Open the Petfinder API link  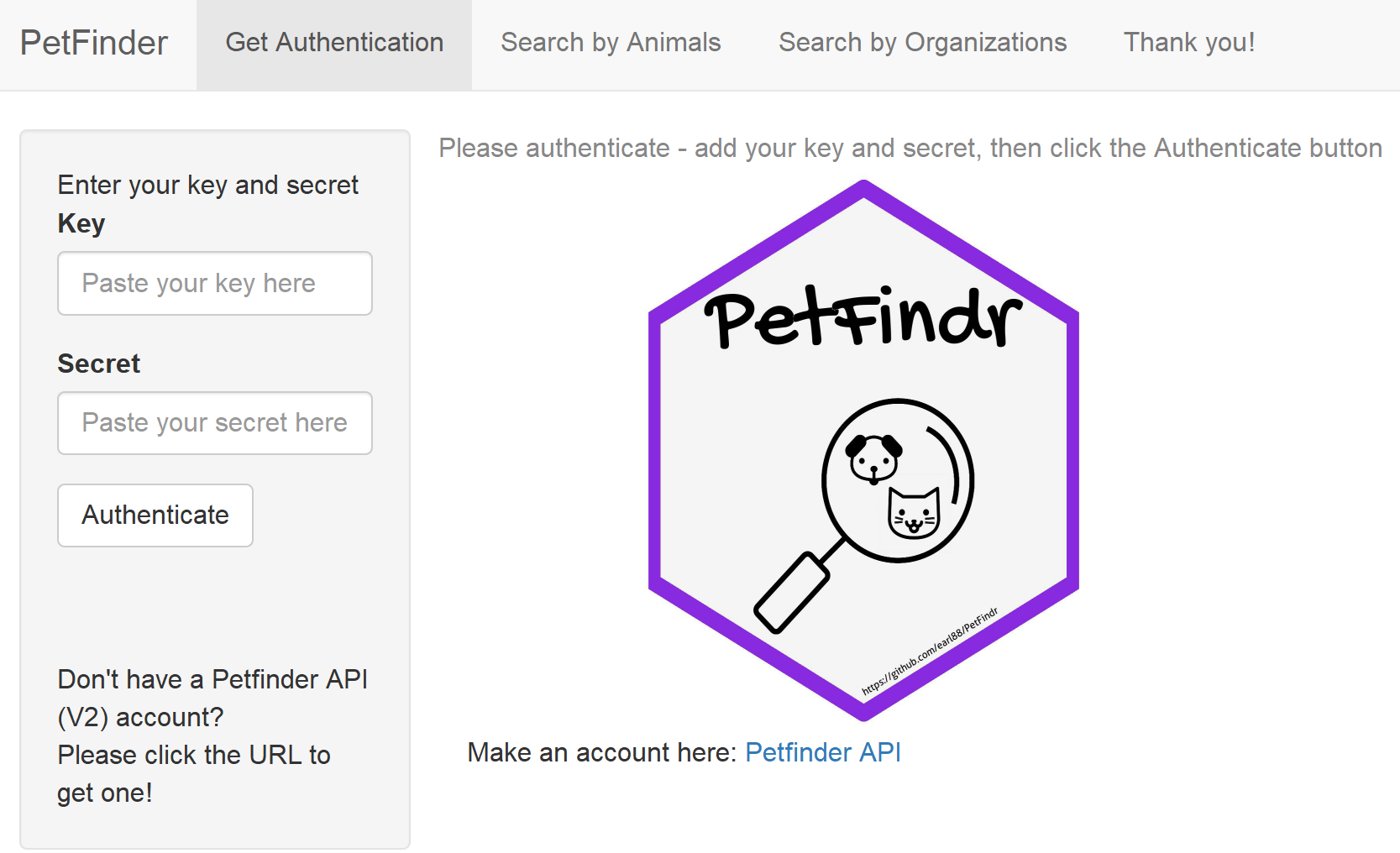823,752
